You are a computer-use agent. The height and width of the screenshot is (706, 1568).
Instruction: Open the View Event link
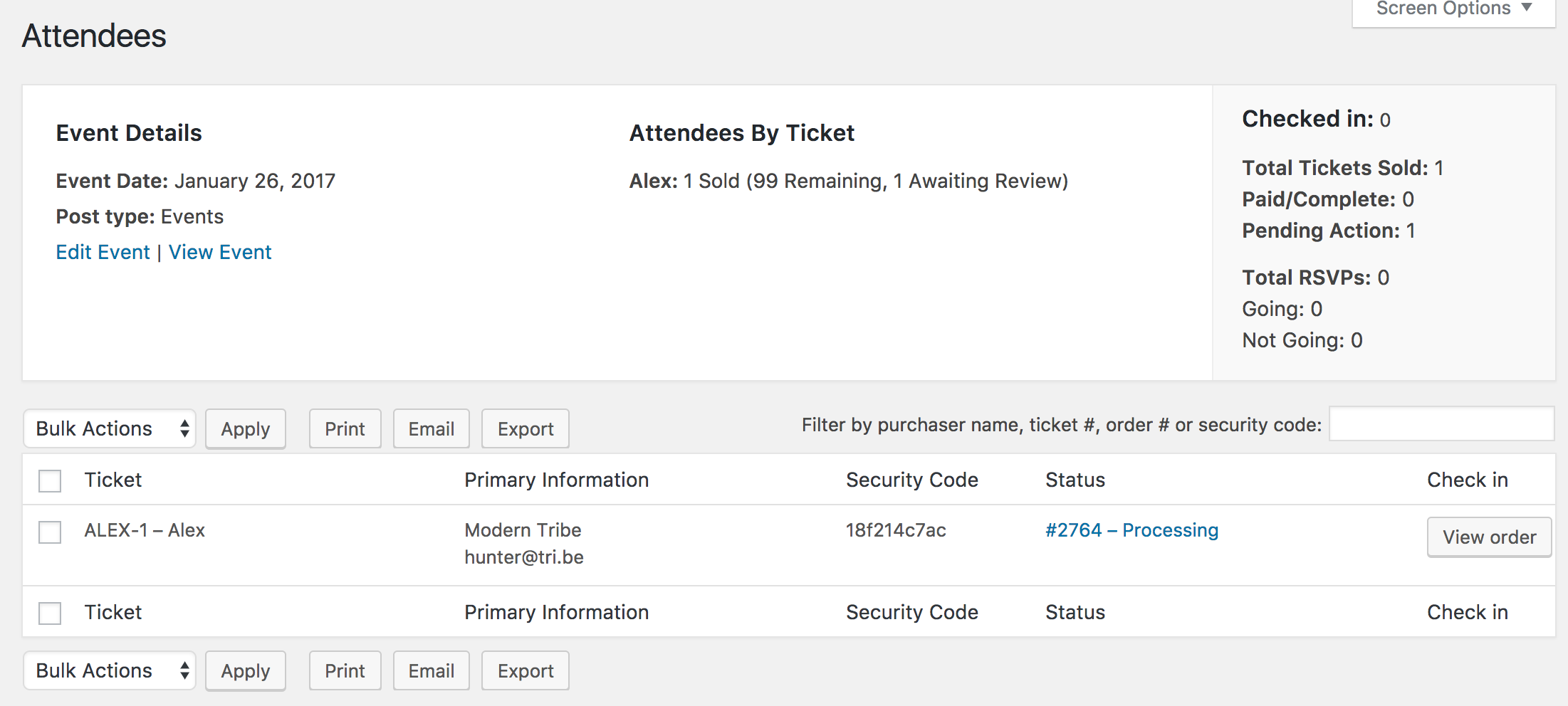(220, 253)
